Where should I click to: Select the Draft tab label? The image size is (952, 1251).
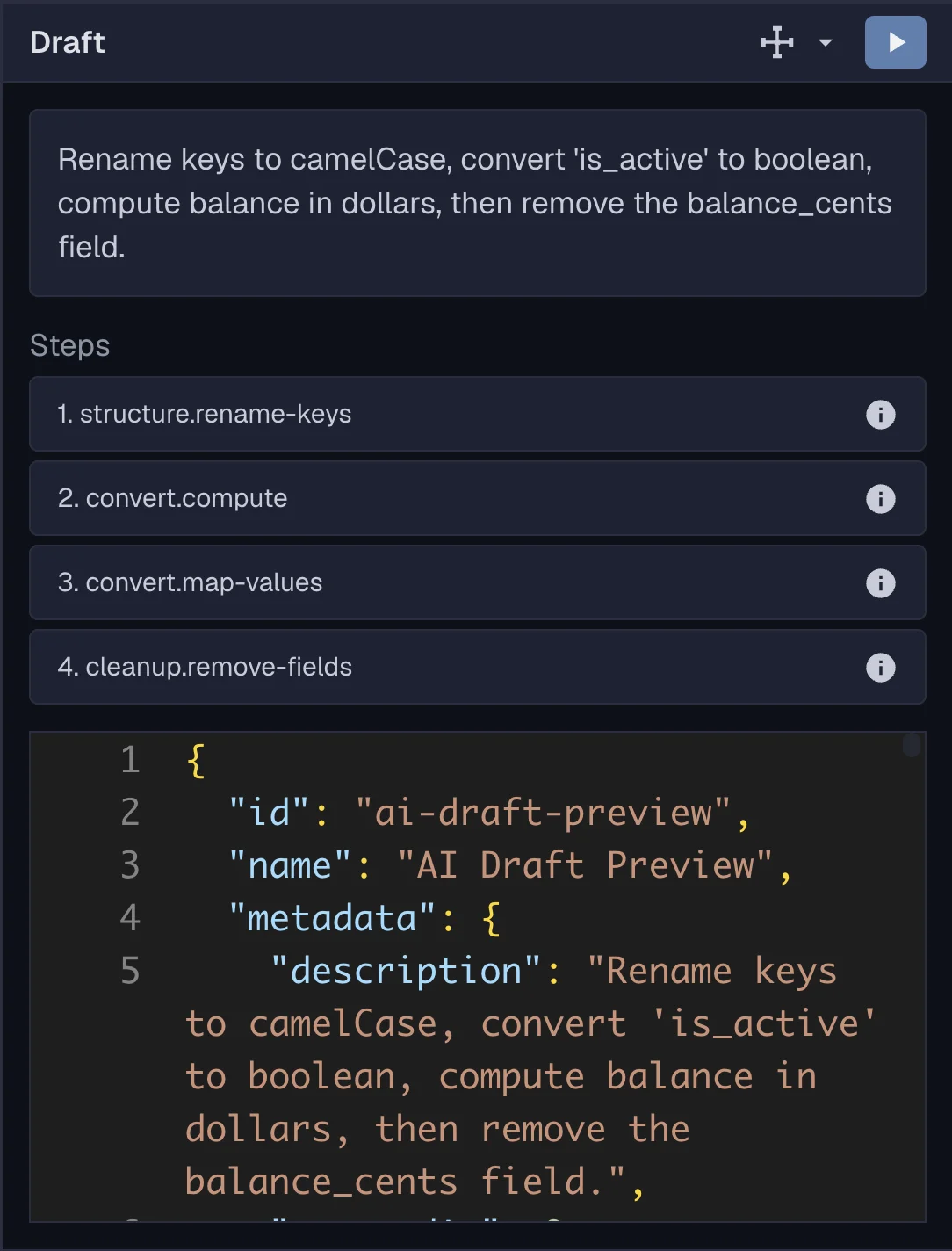click(x=67, y=42)
